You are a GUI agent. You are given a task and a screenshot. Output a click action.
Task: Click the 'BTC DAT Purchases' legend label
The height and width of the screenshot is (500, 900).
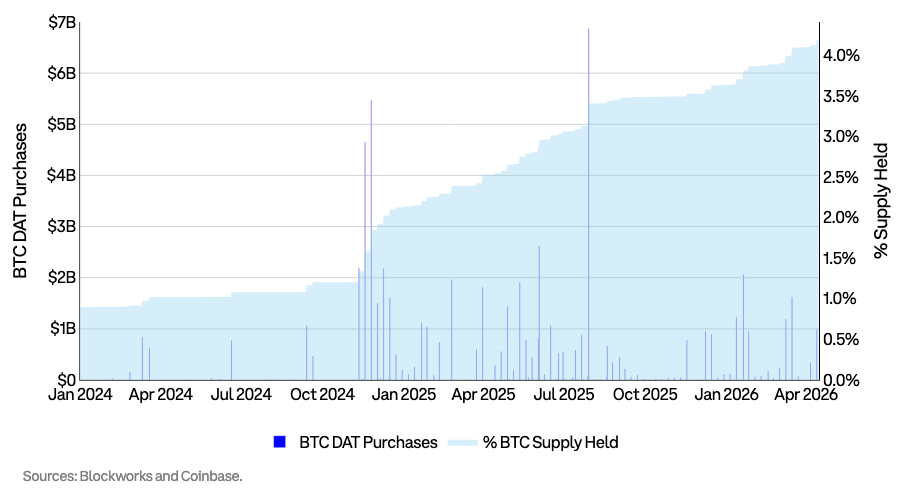click(368, 443)
